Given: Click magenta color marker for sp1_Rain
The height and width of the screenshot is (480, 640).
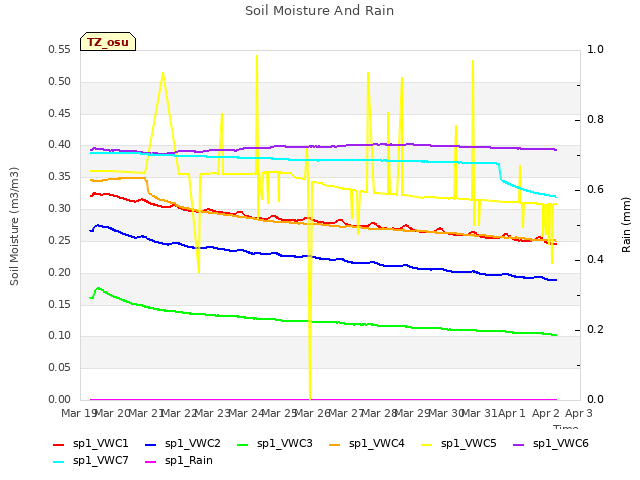Looking at the screenshot, I should click(151, 462).
